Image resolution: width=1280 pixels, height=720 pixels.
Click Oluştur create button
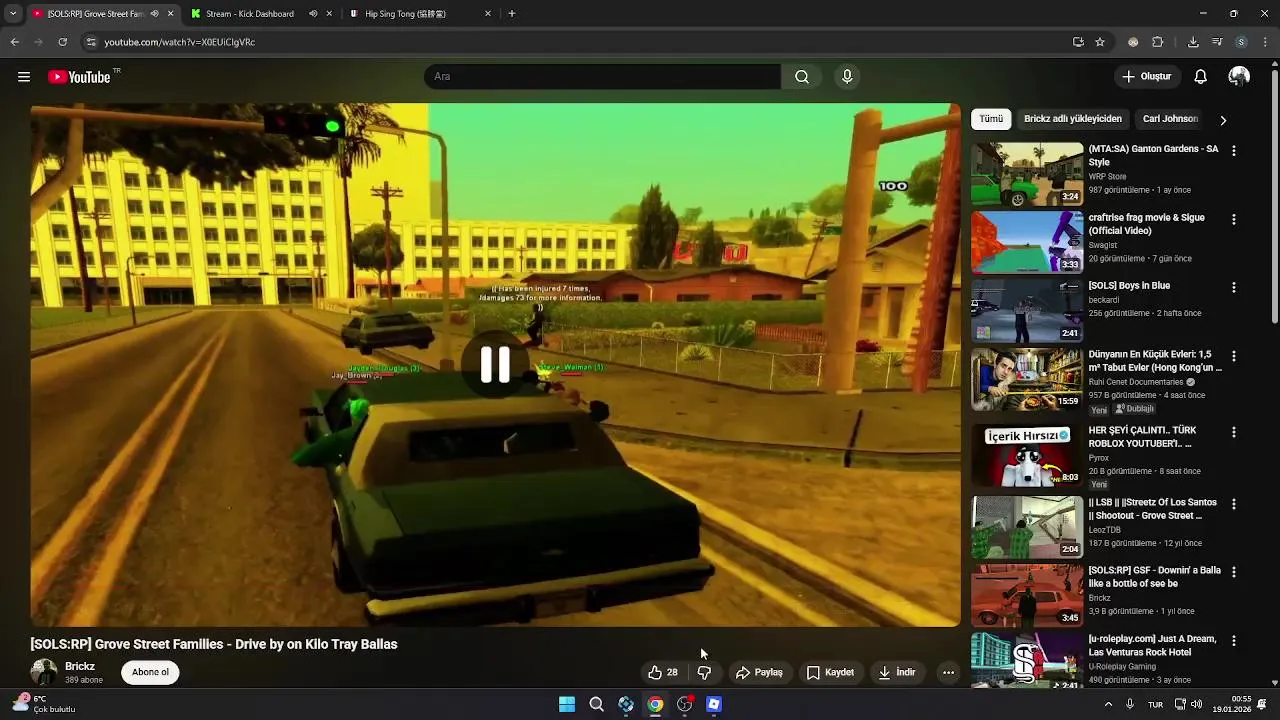tap(1146, 77)
